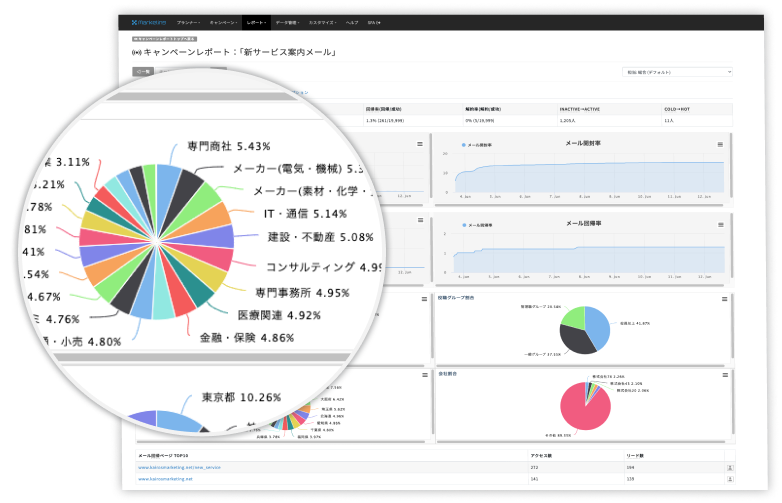Click the リード数 column header

(634, 456)
